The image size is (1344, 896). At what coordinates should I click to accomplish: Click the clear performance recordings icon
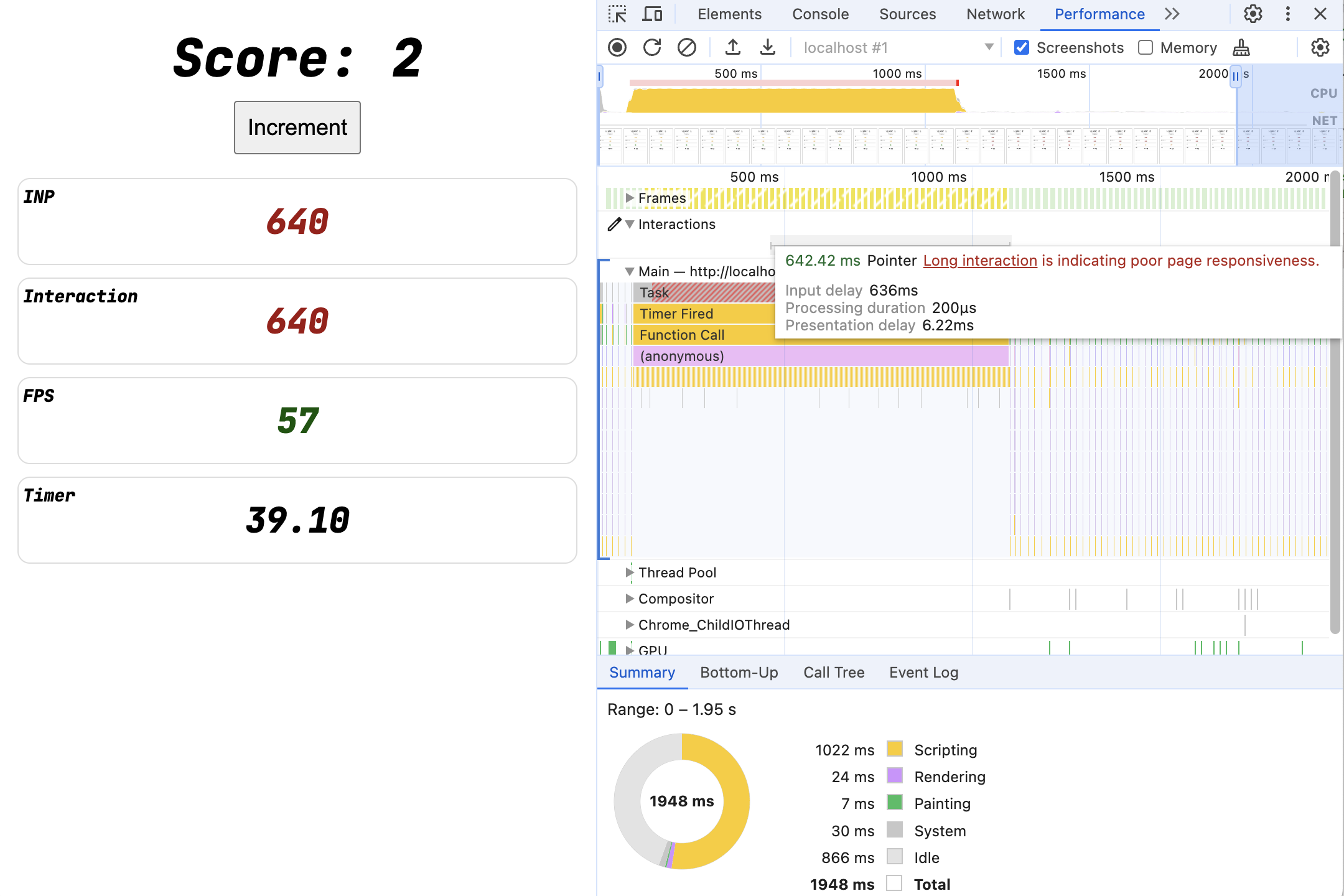[685, 46]
